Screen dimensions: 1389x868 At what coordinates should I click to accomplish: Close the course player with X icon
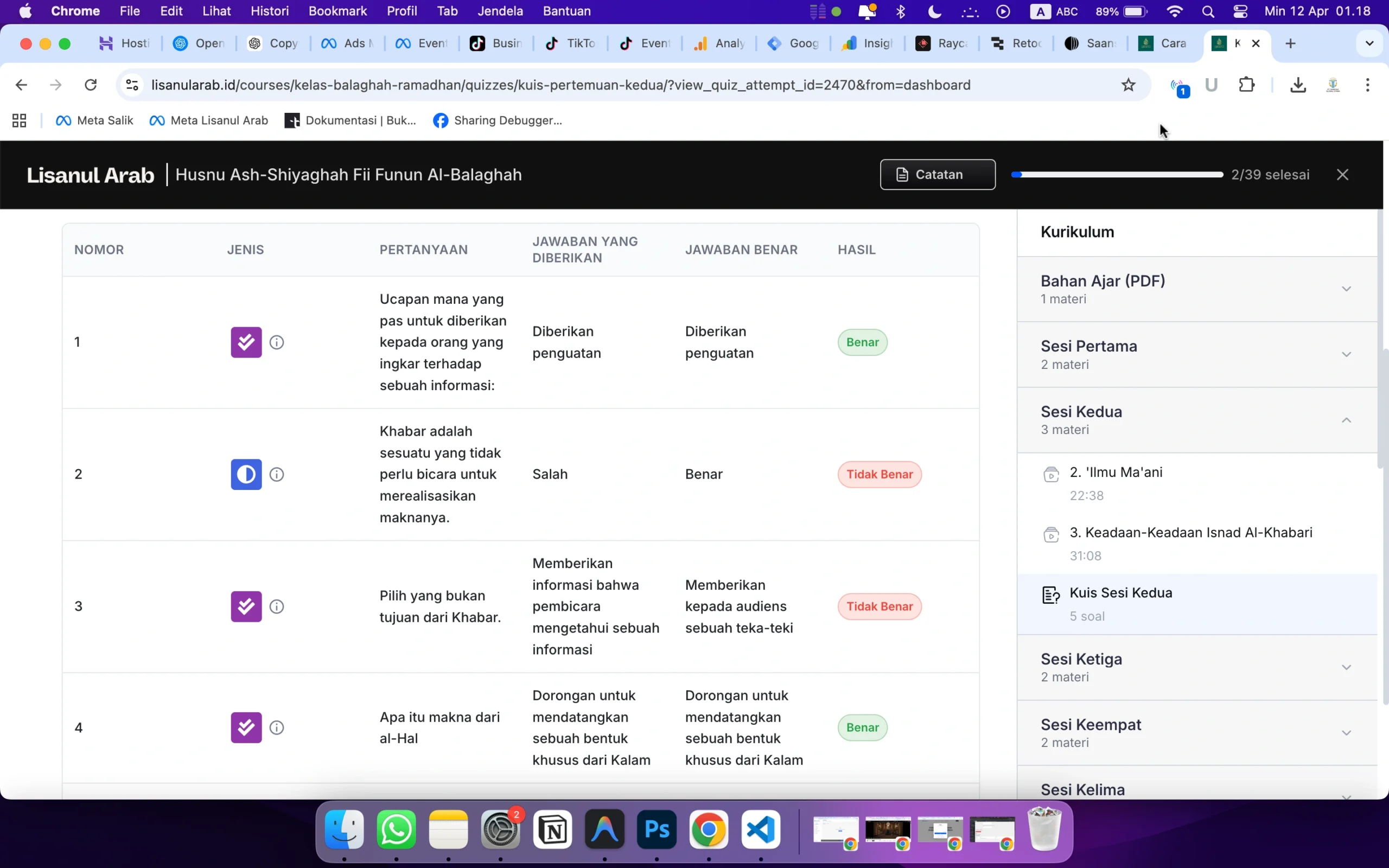[x=1342, y=175]
